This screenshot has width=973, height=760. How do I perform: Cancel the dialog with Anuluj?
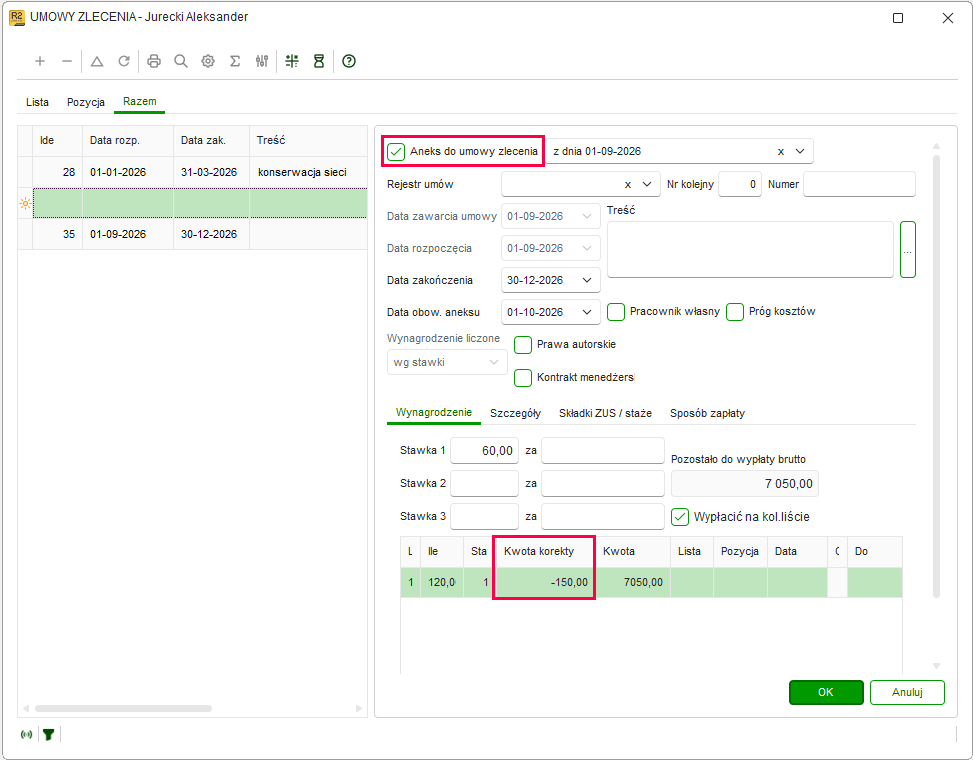(x=907, y=692)
